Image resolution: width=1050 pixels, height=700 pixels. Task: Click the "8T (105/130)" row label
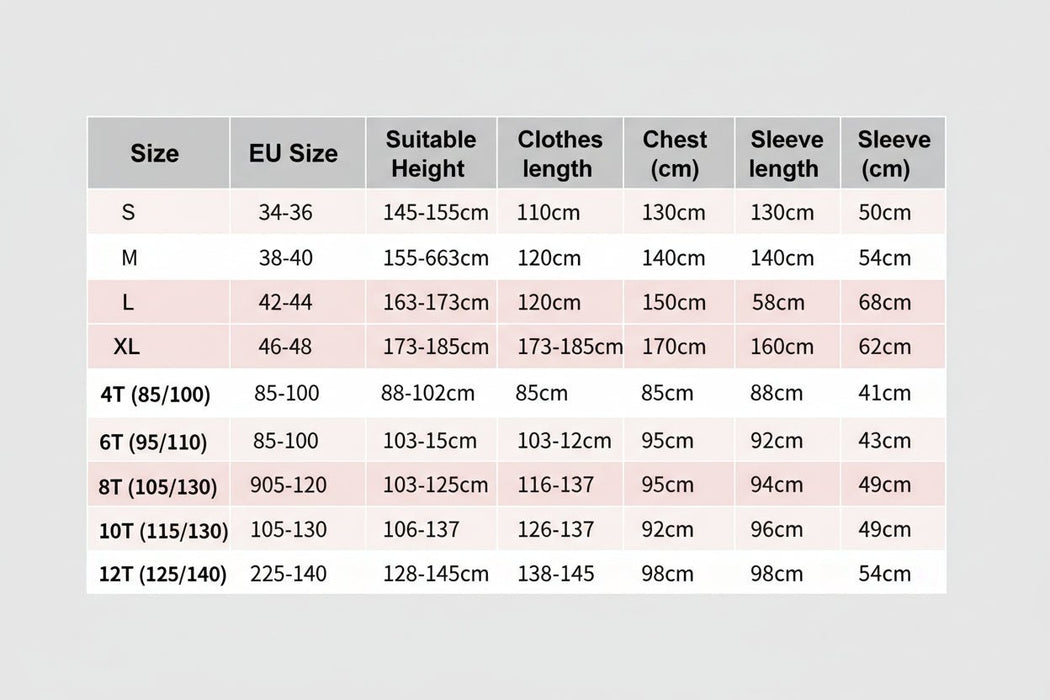(159, 487)
